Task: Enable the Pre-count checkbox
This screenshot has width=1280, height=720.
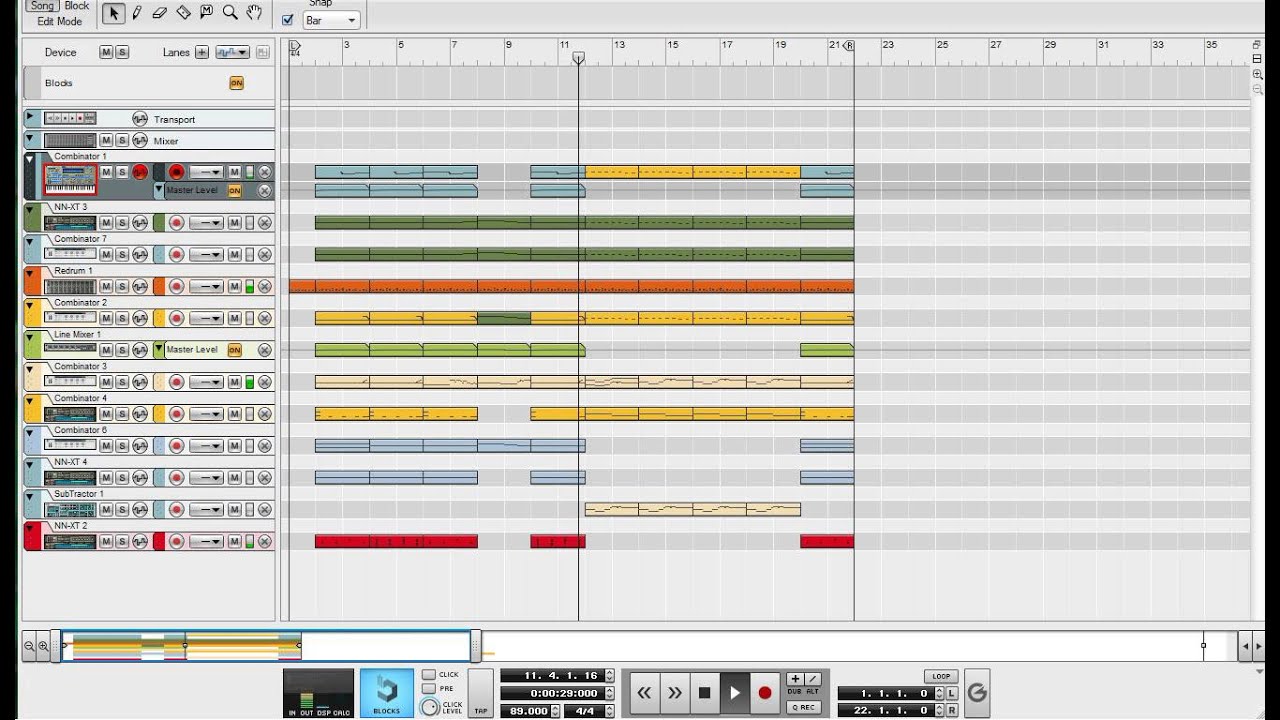Action: 429,689
